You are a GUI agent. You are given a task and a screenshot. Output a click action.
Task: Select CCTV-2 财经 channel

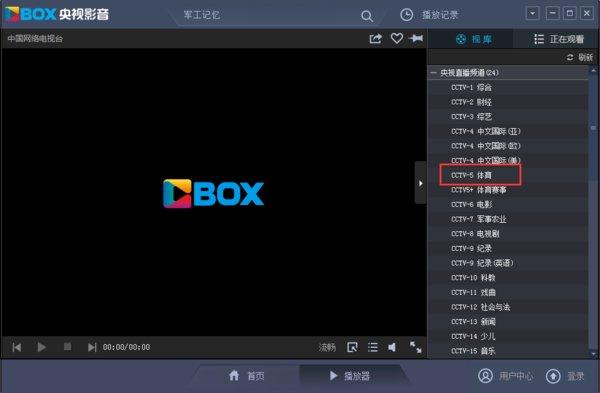click(508, 102)
